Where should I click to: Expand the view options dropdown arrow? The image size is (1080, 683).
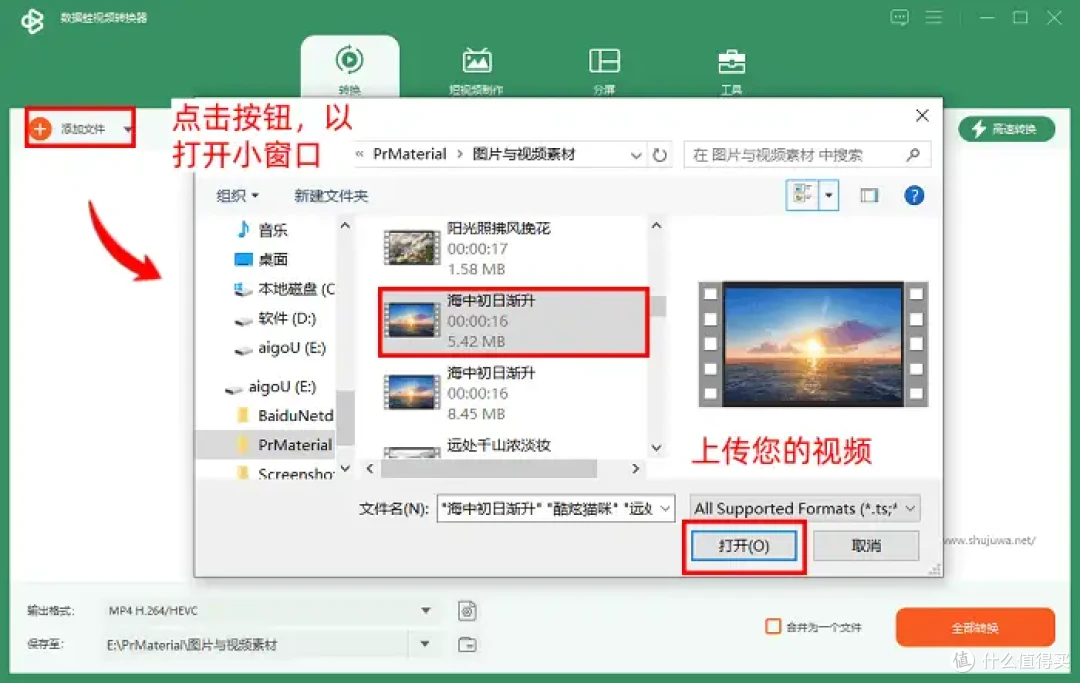click(829, 196)
